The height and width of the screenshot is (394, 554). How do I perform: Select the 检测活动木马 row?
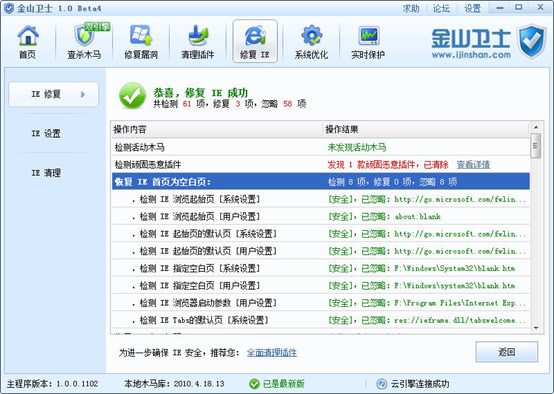click(321, 147)
